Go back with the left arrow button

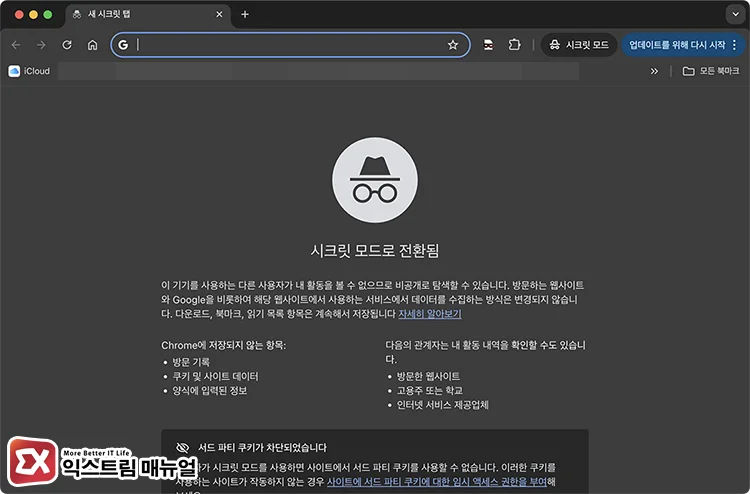pos(16,45)
